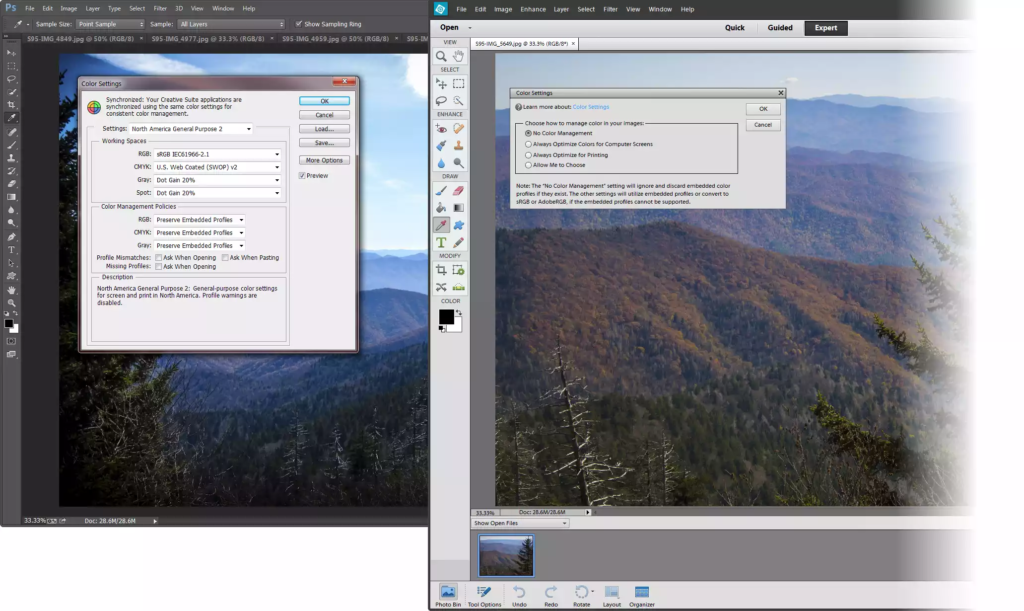Select the Eraser tool in Elements toolbox

(458, 191)
